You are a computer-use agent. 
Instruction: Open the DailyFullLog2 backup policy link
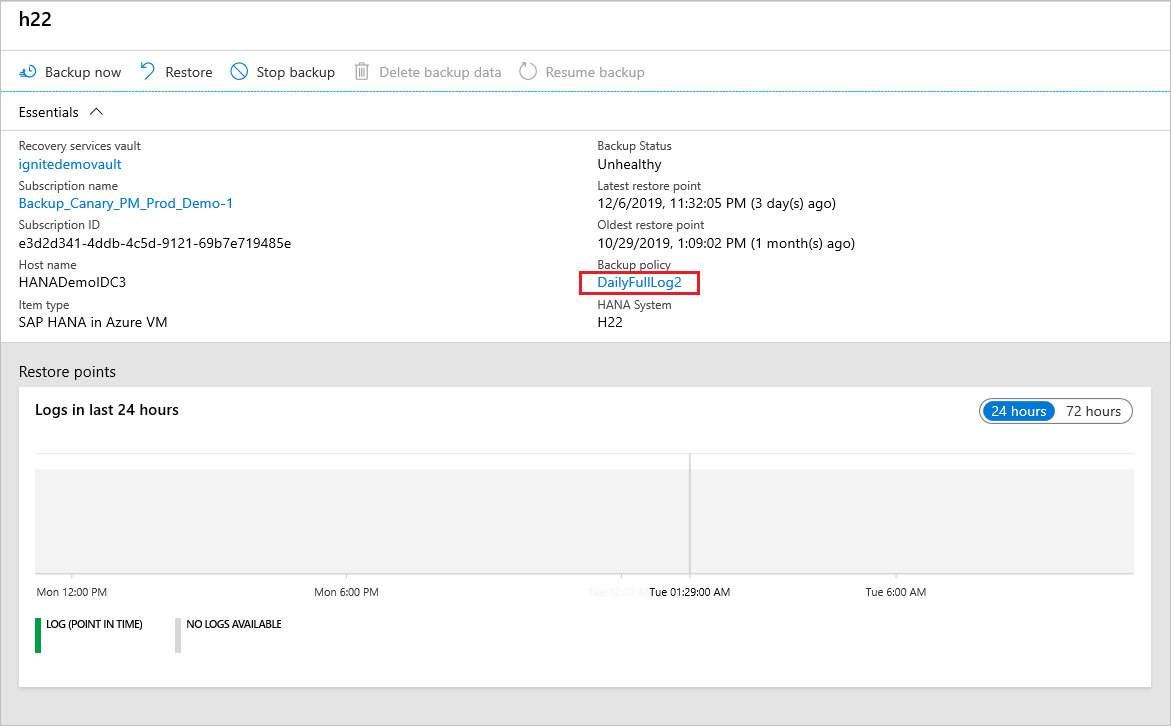point(638,282)
